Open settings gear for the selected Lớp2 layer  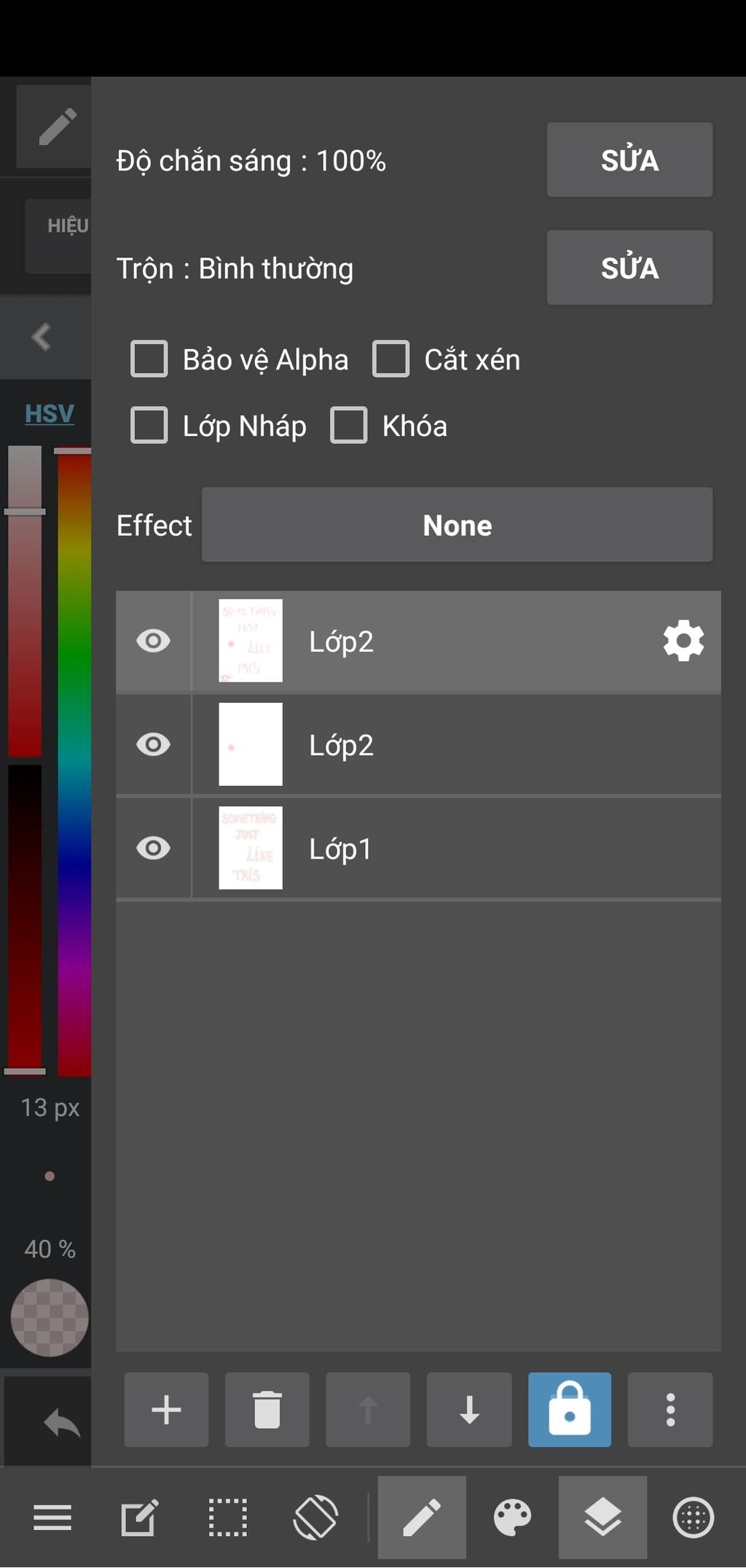pos(683,641)
